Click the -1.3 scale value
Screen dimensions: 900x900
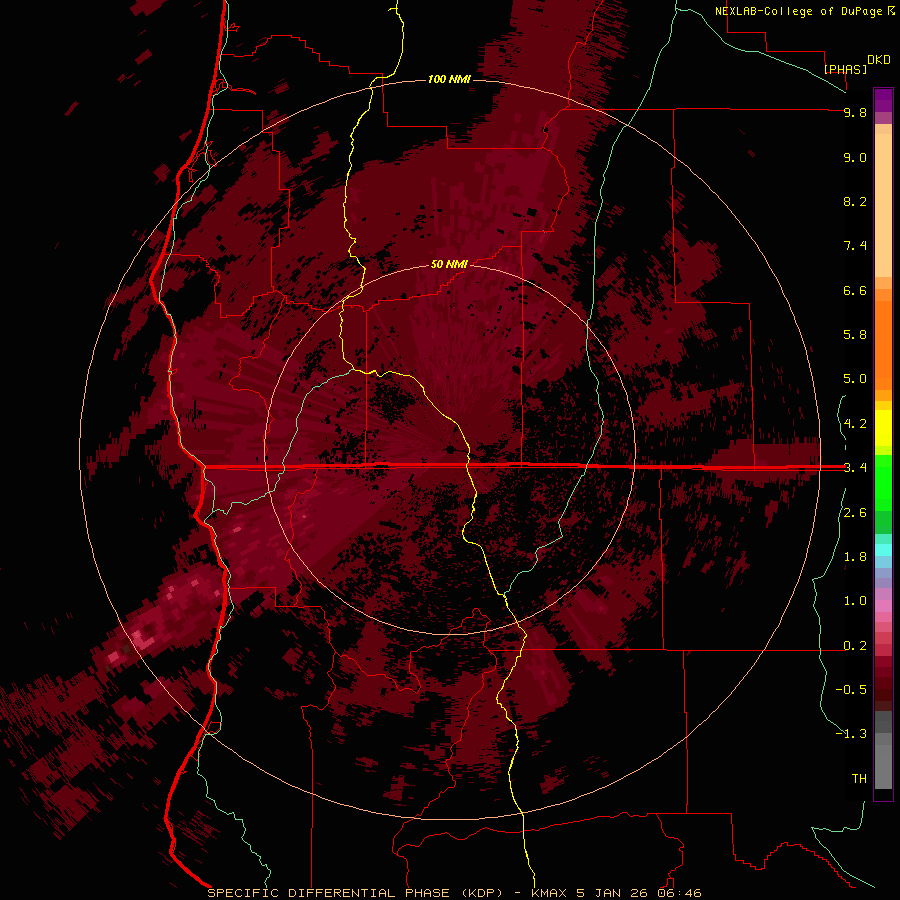851,734
